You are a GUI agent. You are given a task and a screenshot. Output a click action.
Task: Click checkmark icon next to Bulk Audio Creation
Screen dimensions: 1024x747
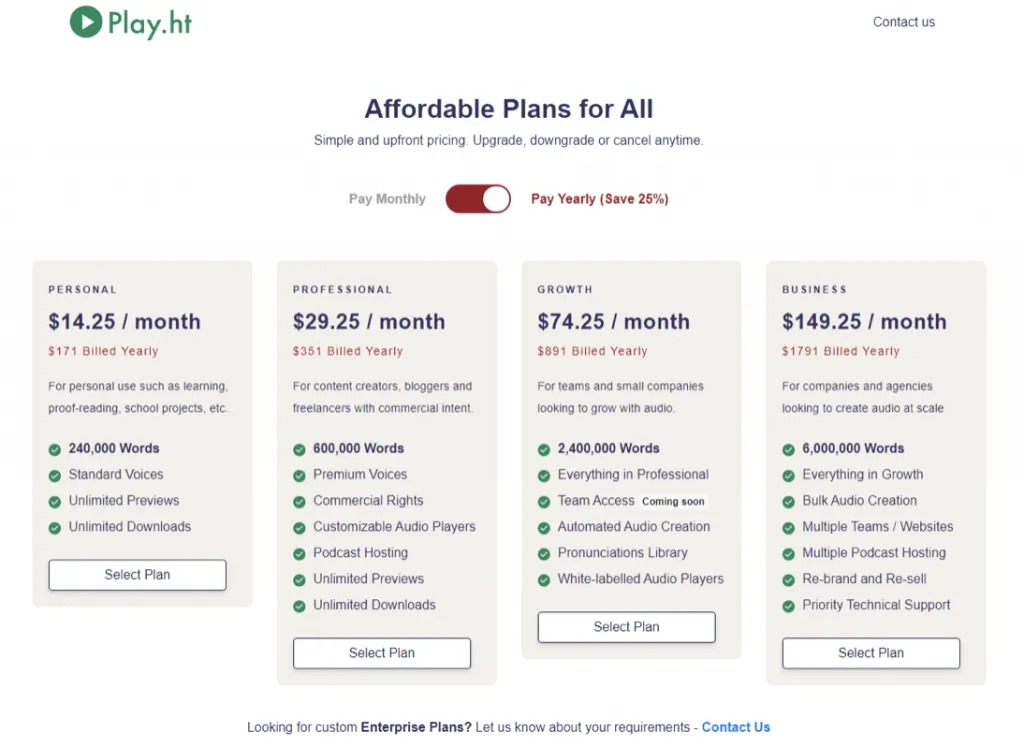coord(788,501)
